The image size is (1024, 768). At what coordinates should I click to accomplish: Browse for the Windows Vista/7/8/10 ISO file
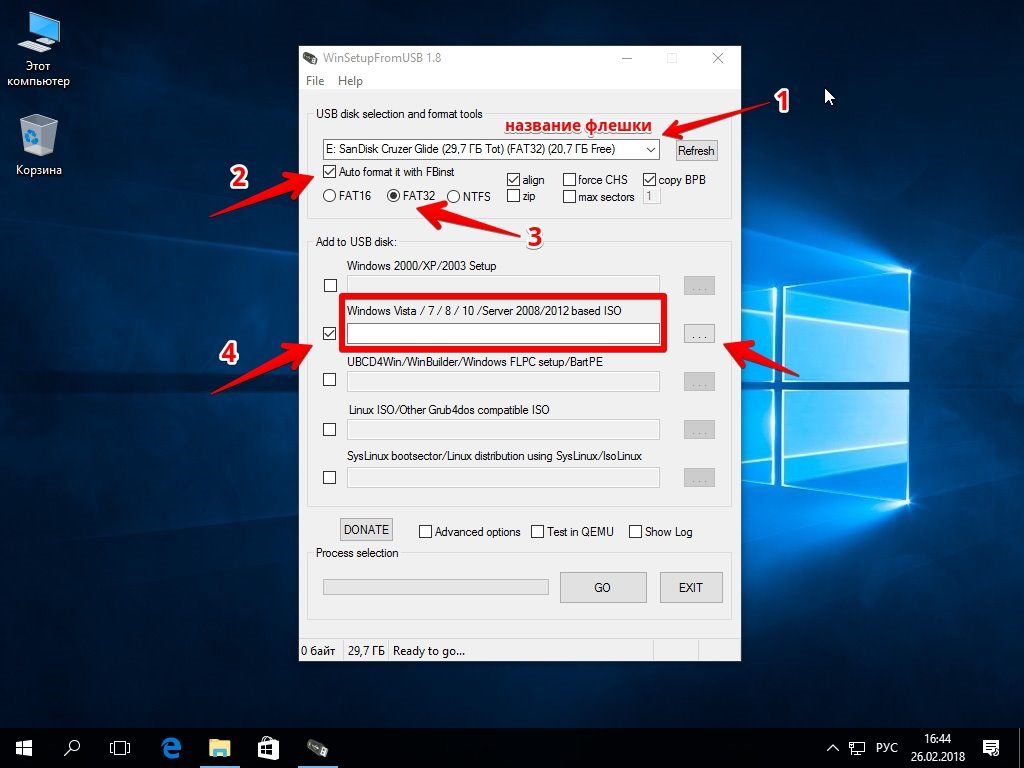click(699, 334)
